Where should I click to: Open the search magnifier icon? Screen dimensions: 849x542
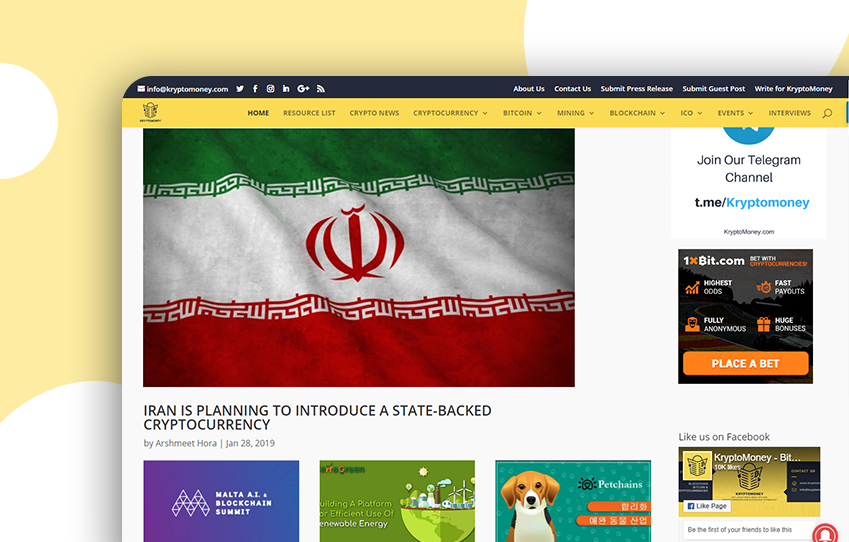tap(827, 113)
